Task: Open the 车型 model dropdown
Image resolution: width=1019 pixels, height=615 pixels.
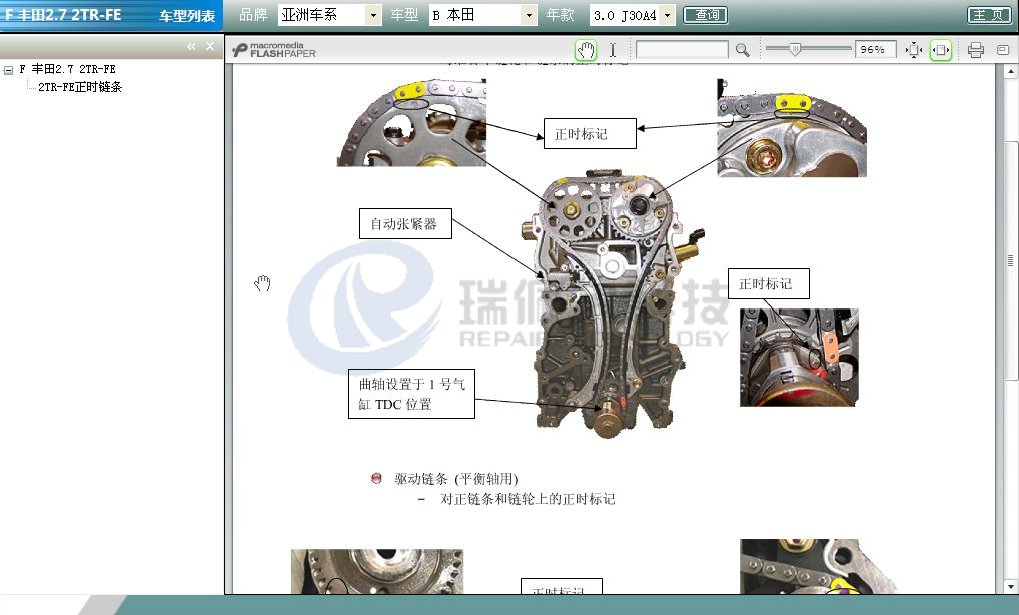Action: coord(529,15)
